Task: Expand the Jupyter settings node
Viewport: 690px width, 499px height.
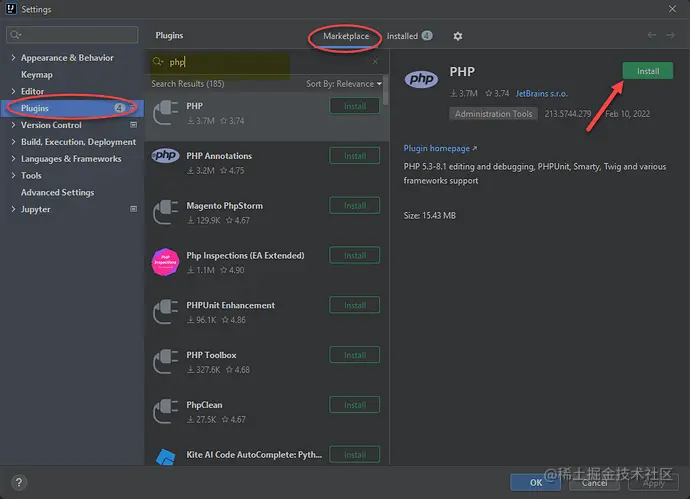Action: point(13,209)
